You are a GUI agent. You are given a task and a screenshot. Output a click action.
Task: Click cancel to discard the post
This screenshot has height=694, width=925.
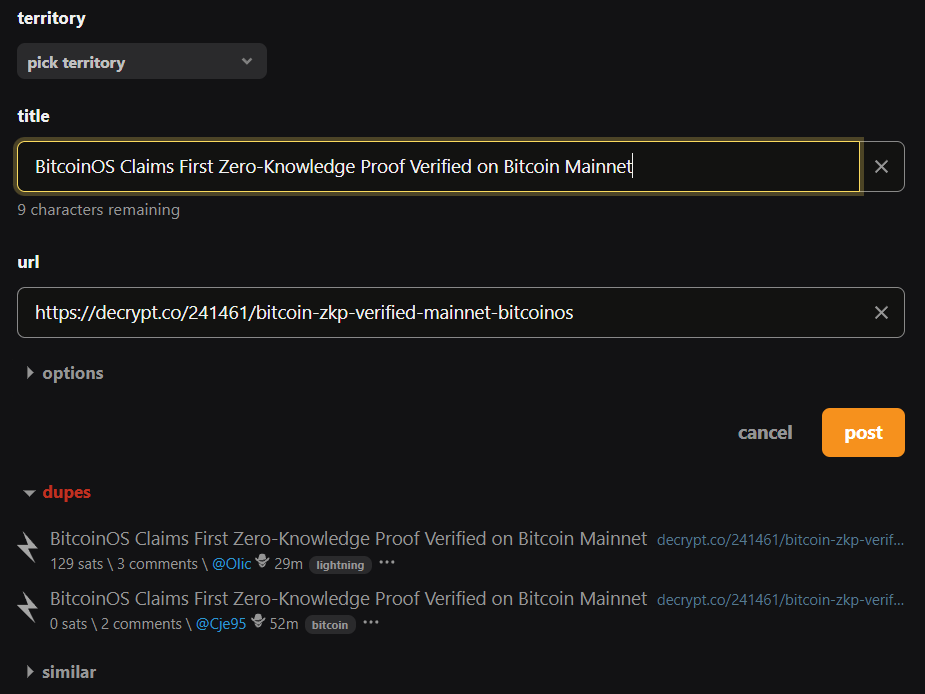(x=765, y=432)
